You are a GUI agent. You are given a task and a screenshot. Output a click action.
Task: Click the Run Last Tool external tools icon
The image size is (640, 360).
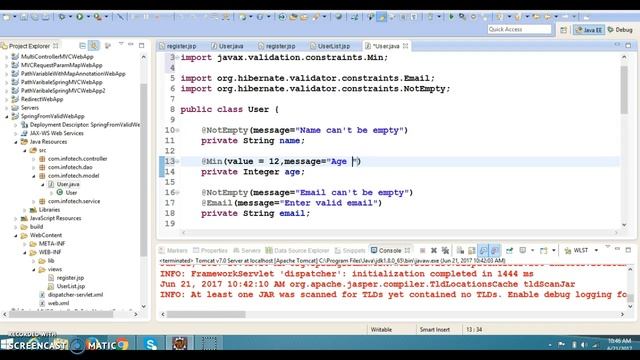(x=98, y=17)
